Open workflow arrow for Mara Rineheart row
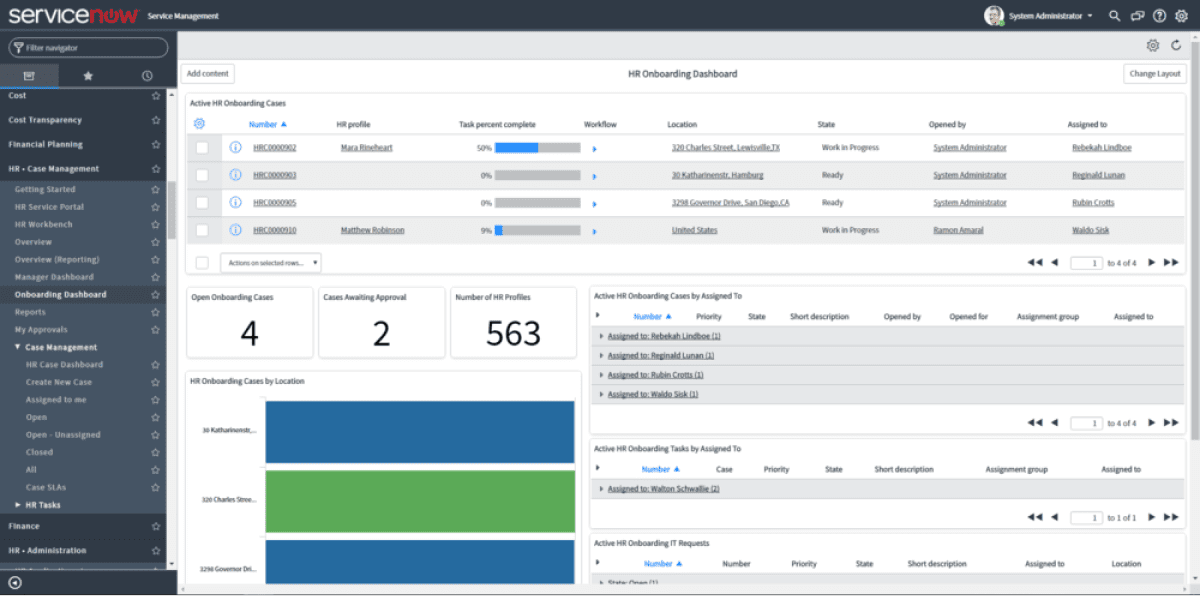Viewport: 1200px width, 596px height. [x=594, y=148]
